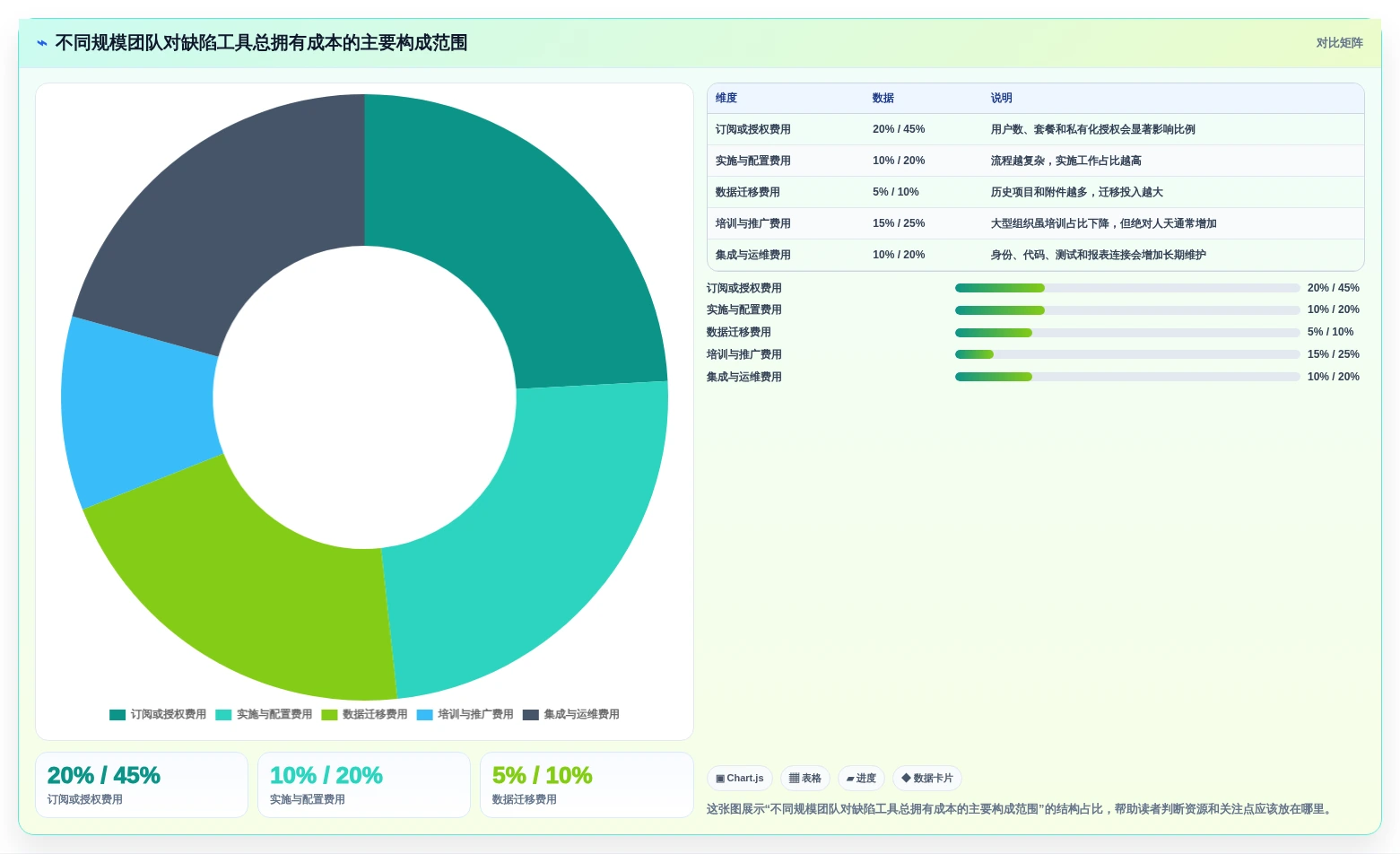The image size is (1400, 854).
Task: Click the 5% / 10% table value
Action: coord(896,192)
